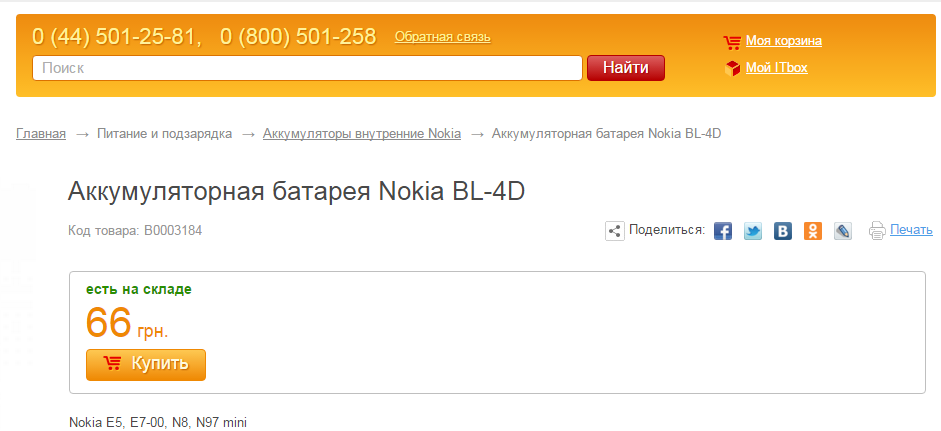Share the product on Odnoklassniki
The height and width of the screenshot is (431, 941).
point(813,231)
